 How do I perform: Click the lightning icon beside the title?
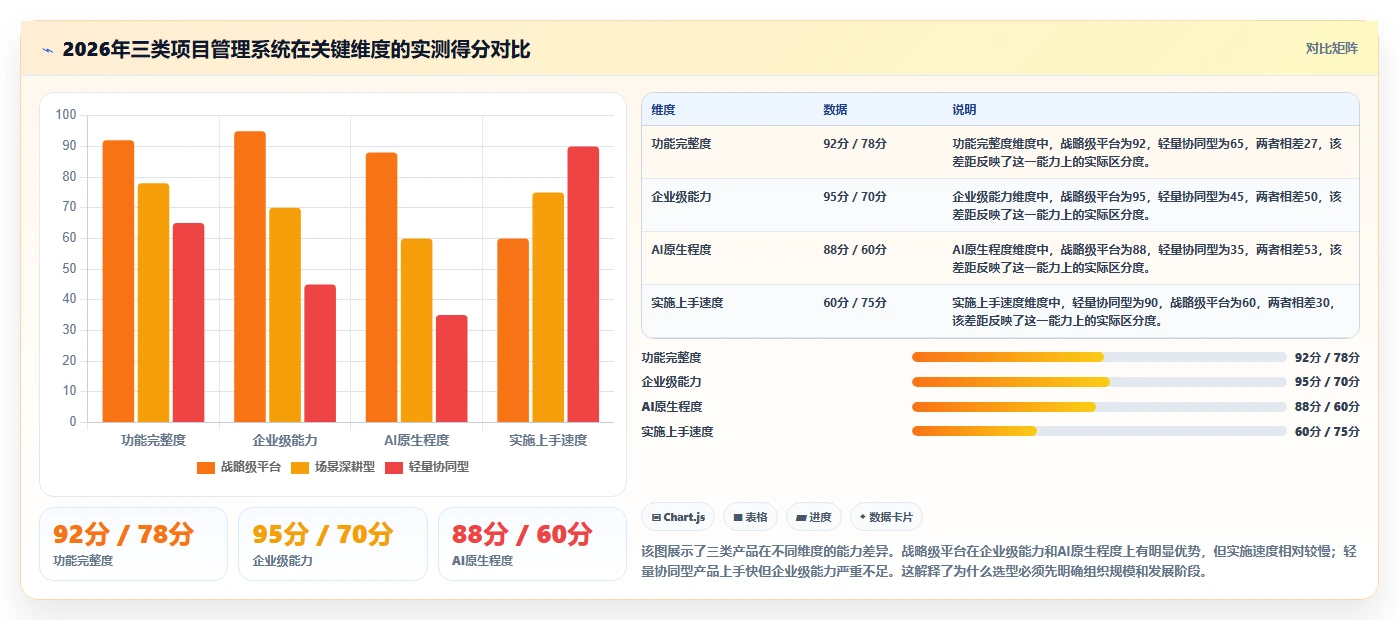[47, 50]
